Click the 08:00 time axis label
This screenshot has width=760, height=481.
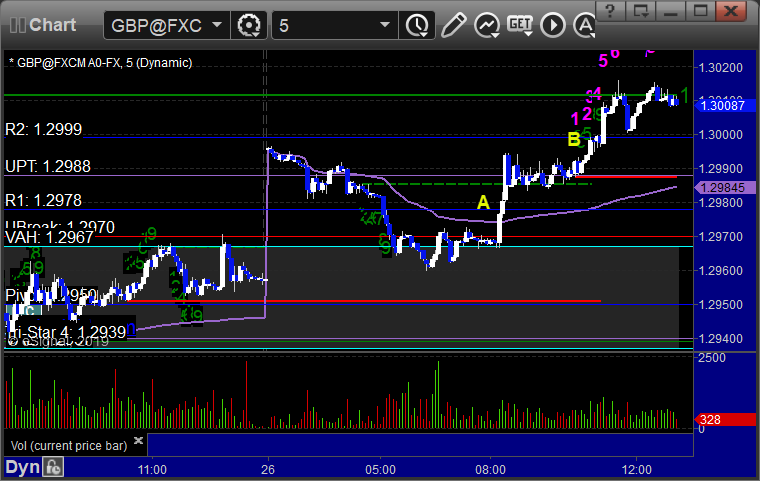pos(491,469)
